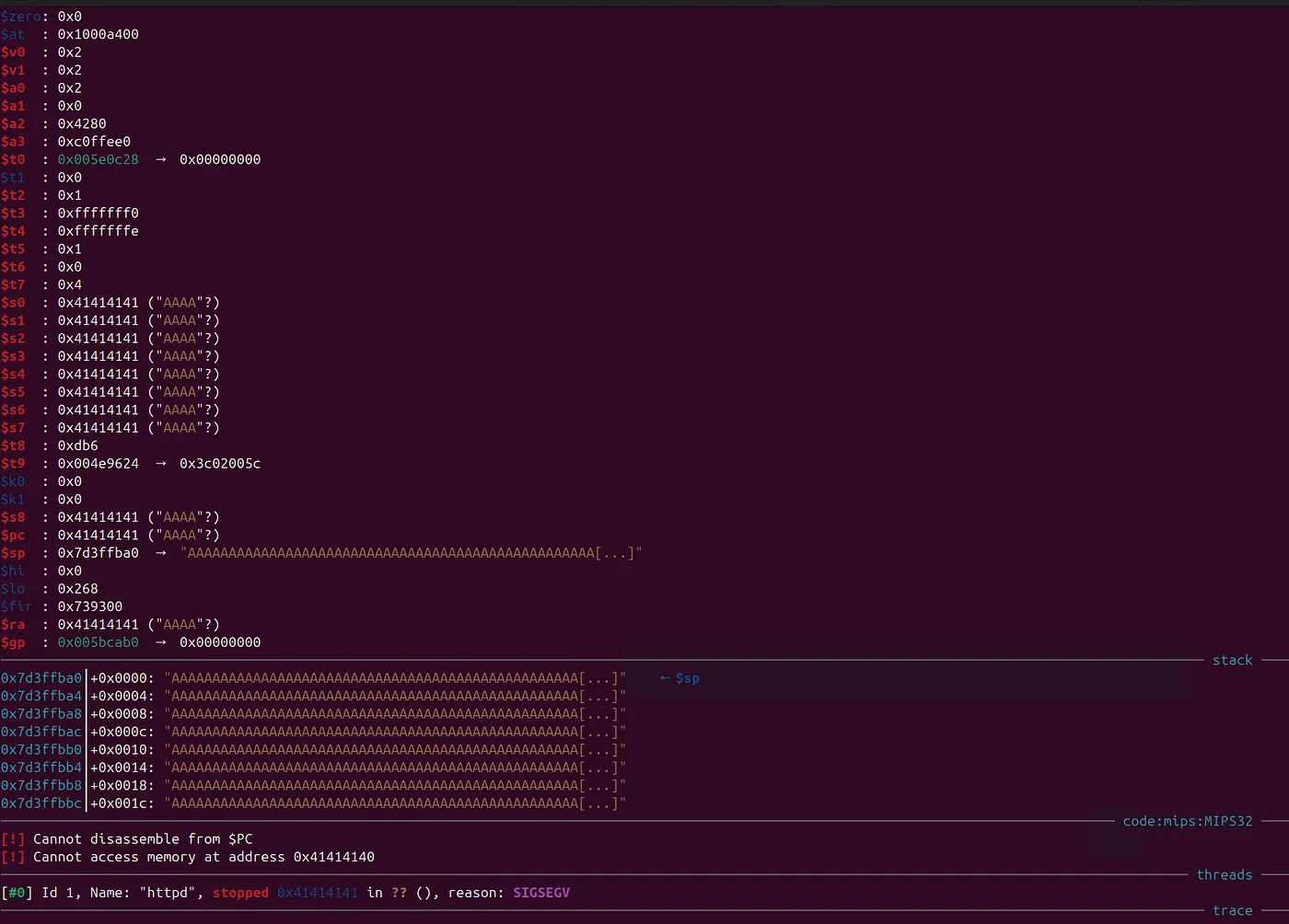Click stack address 0x7d3ffbb4

[41, 768]
